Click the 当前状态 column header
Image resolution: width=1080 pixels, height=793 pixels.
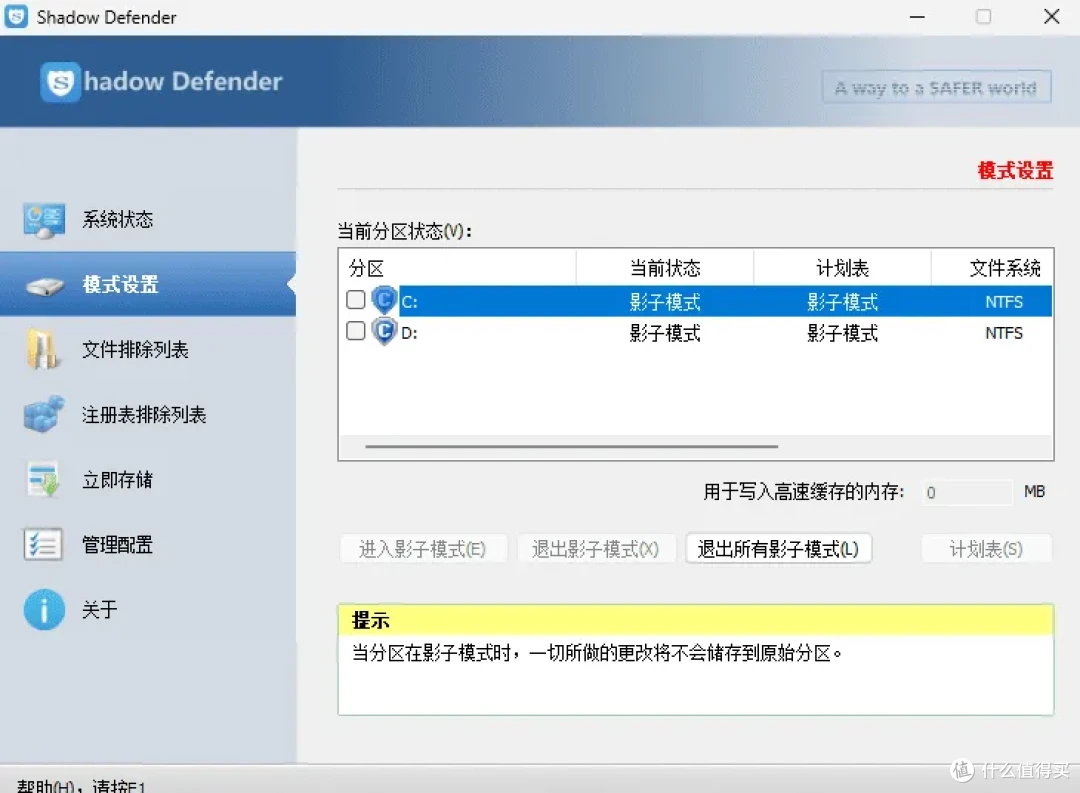coord(665,268)
